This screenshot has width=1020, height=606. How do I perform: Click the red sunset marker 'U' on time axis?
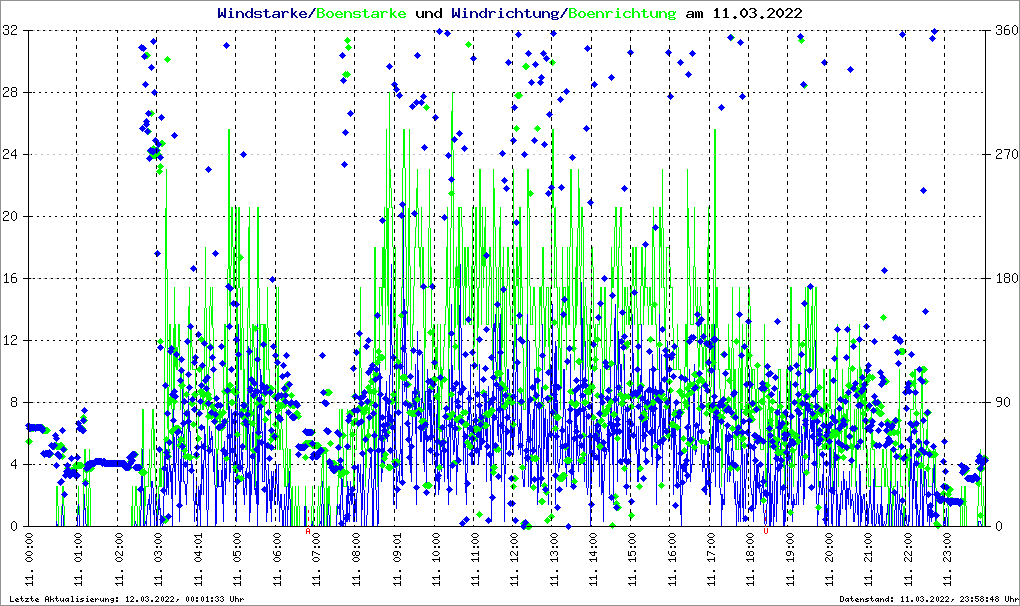(x=766, y=532)
